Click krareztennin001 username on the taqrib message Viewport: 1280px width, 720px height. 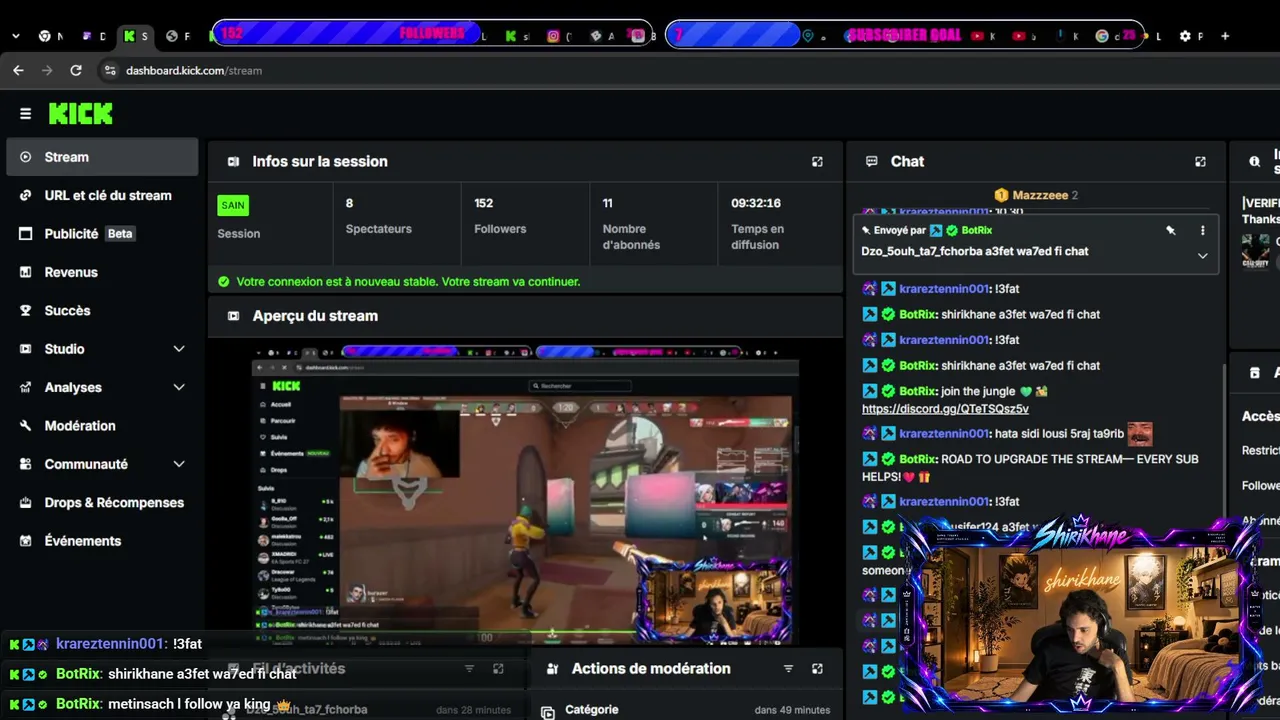944,434
